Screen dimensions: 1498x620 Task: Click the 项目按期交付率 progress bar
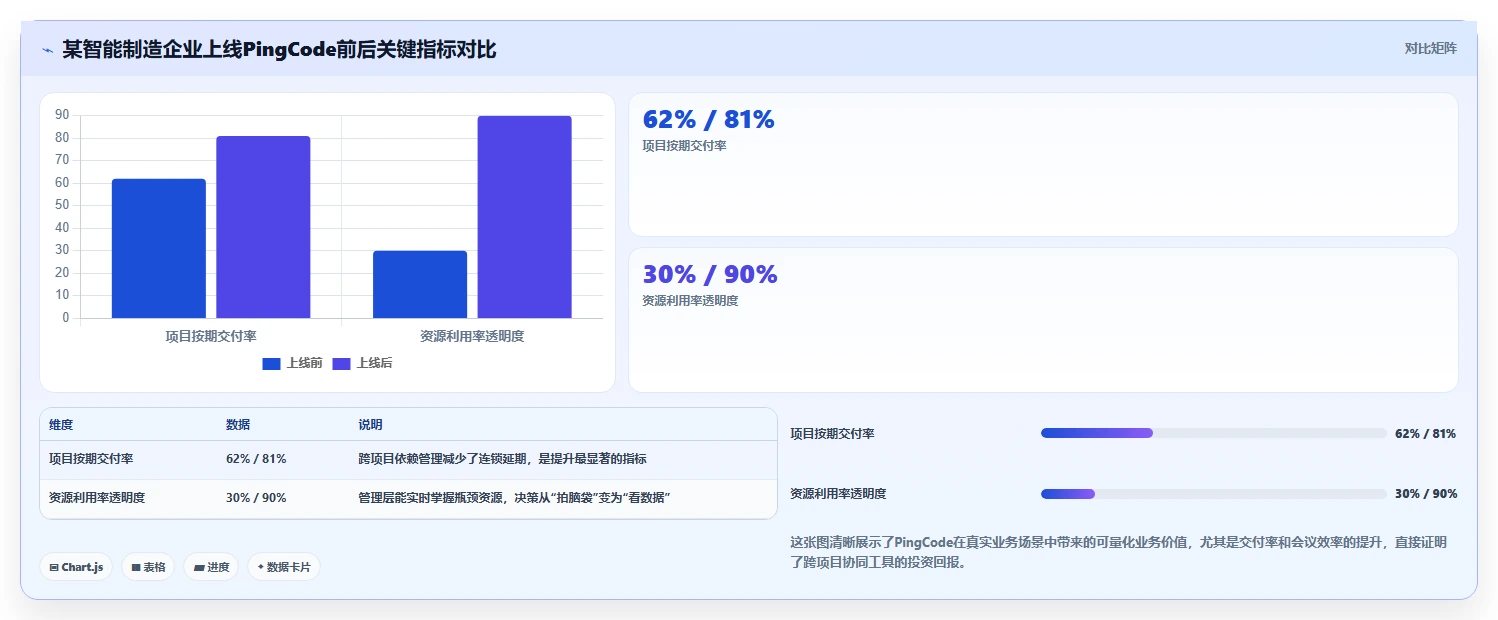click(1213, 433)
